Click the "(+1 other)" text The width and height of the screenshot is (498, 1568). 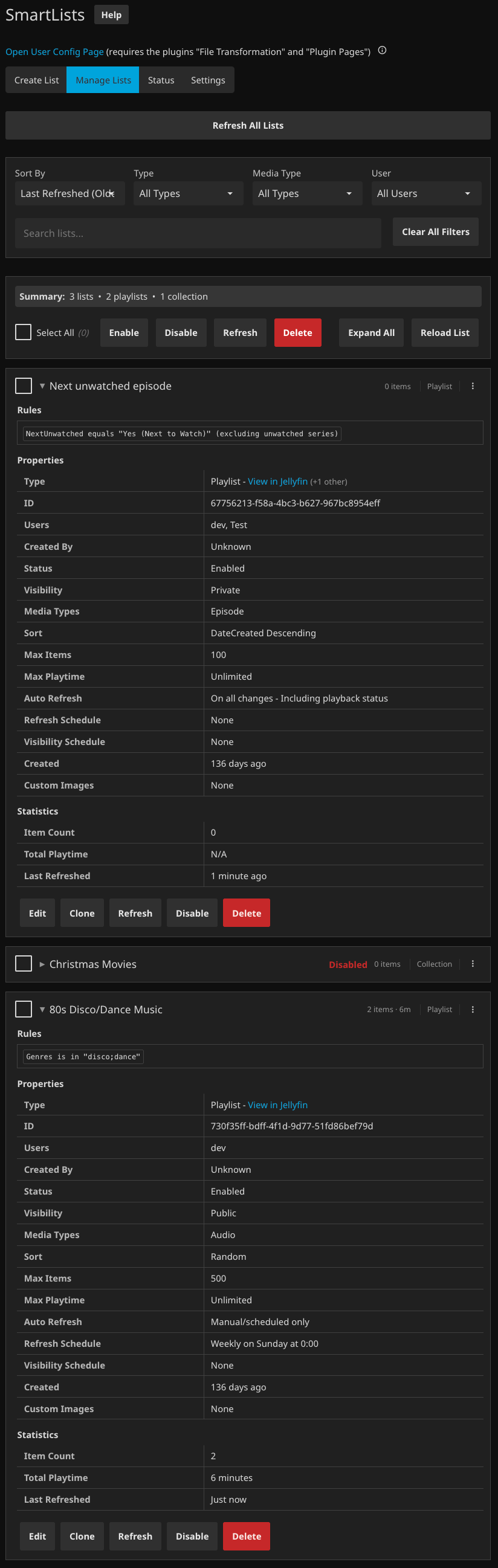(x=329, y=482)
